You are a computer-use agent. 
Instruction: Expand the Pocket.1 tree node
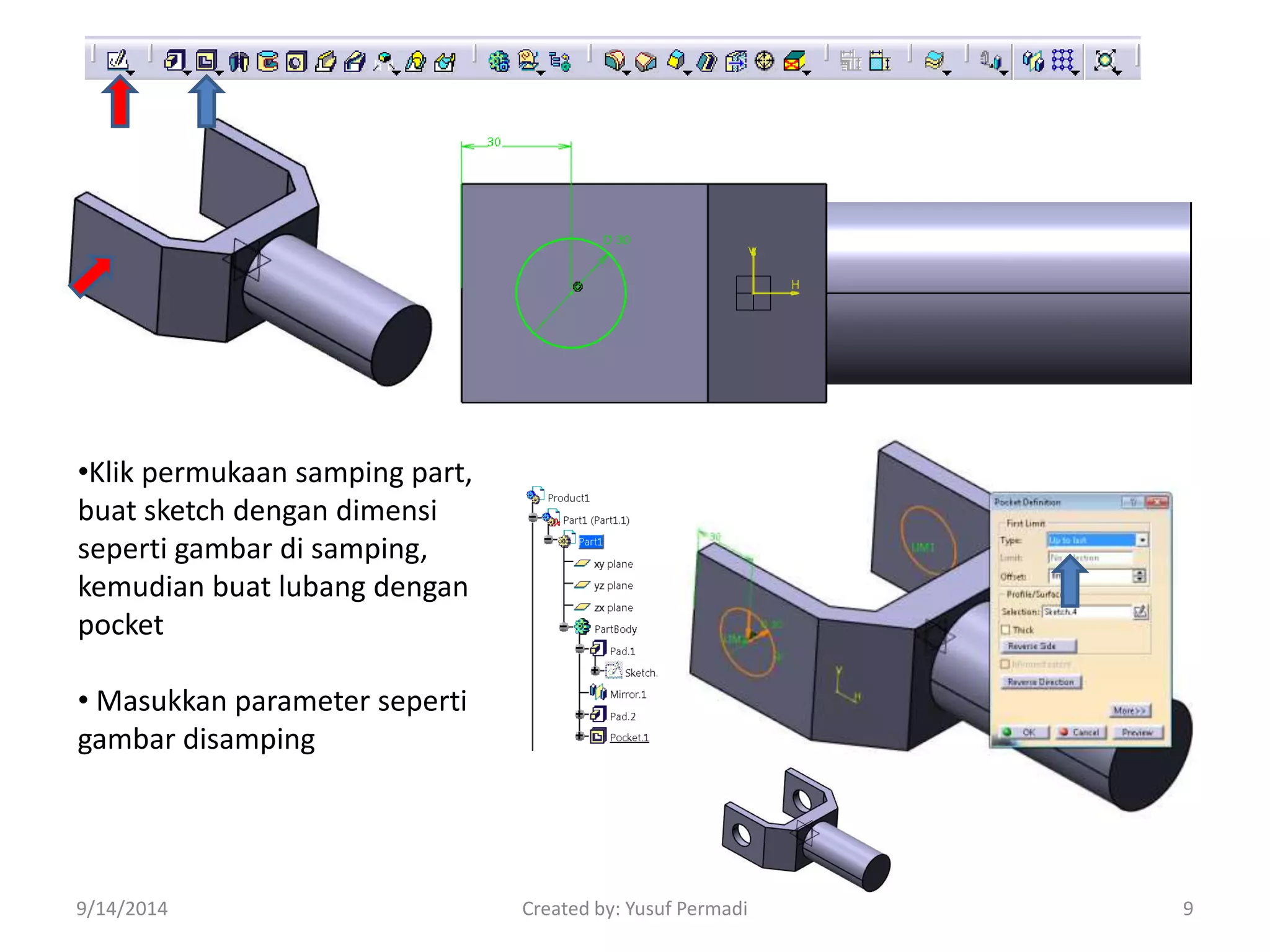579,736
